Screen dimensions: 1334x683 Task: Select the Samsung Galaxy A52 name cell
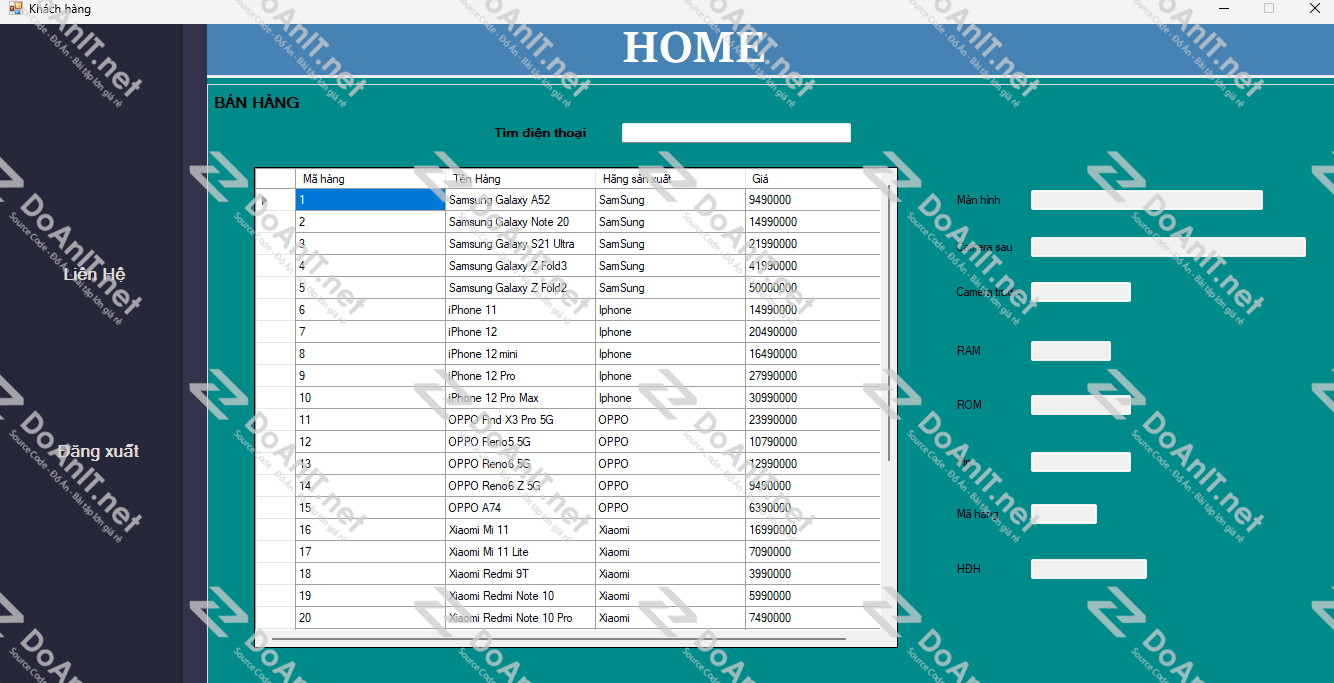pyautogui.click(x=520, y=200)
